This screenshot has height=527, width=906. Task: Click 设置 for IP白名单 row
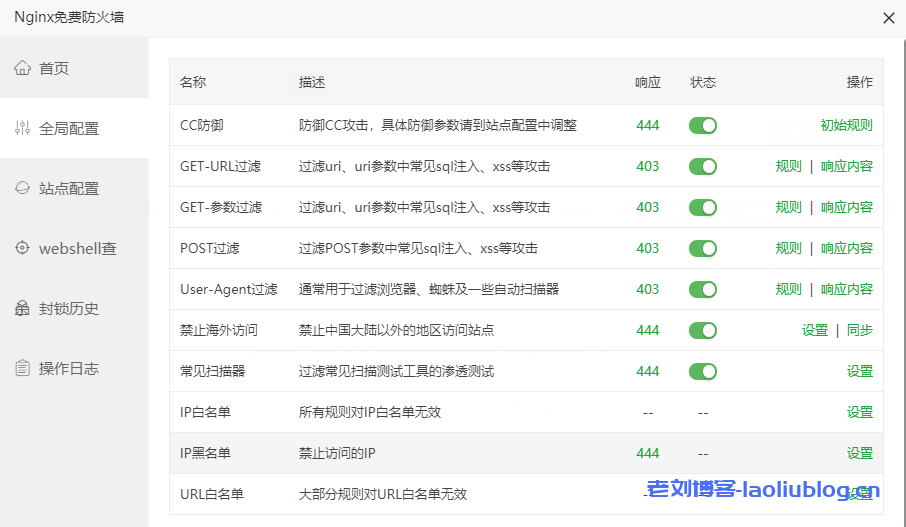[859, 412]
